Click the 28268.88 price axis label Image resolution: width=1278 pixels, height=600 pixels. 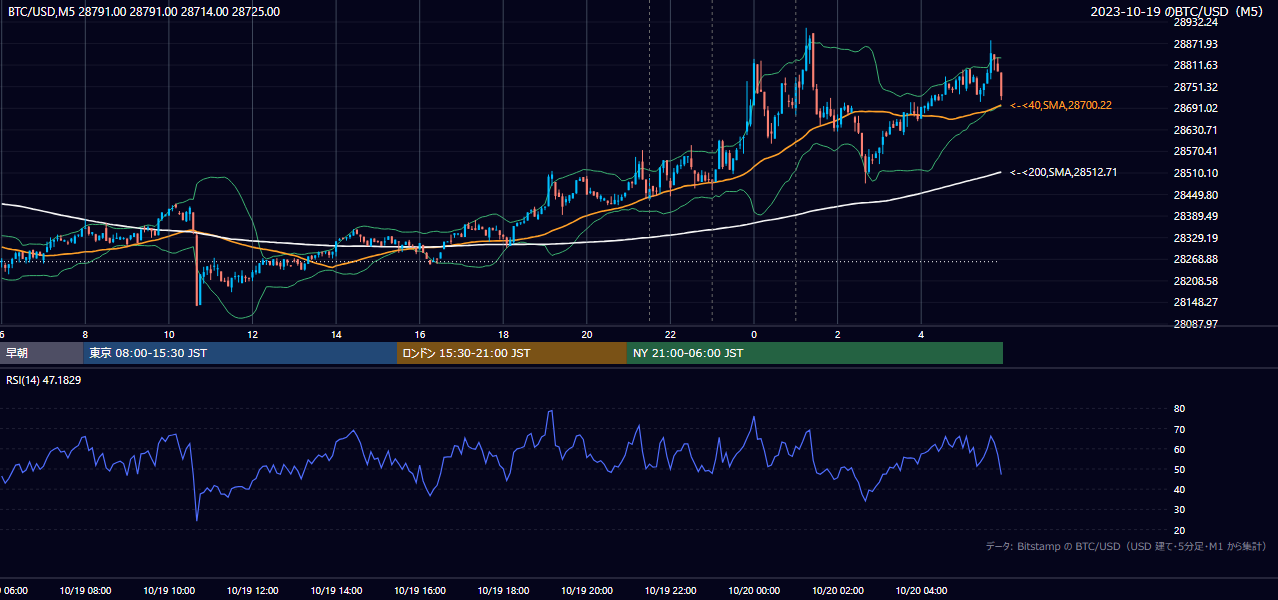pyautogui.click(x=1195, y=259)
